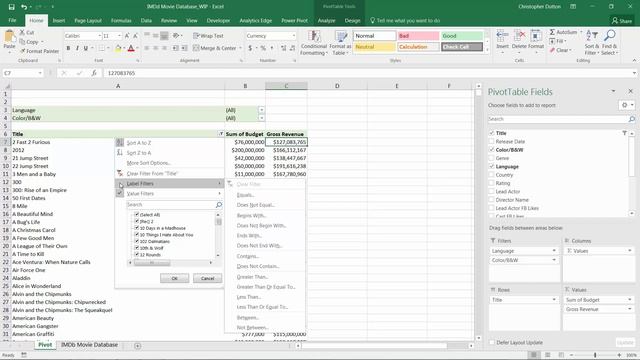640x360 pixels.
Task: Enable Defer Layout Update checkbox
Action: (x=491, y=342)
